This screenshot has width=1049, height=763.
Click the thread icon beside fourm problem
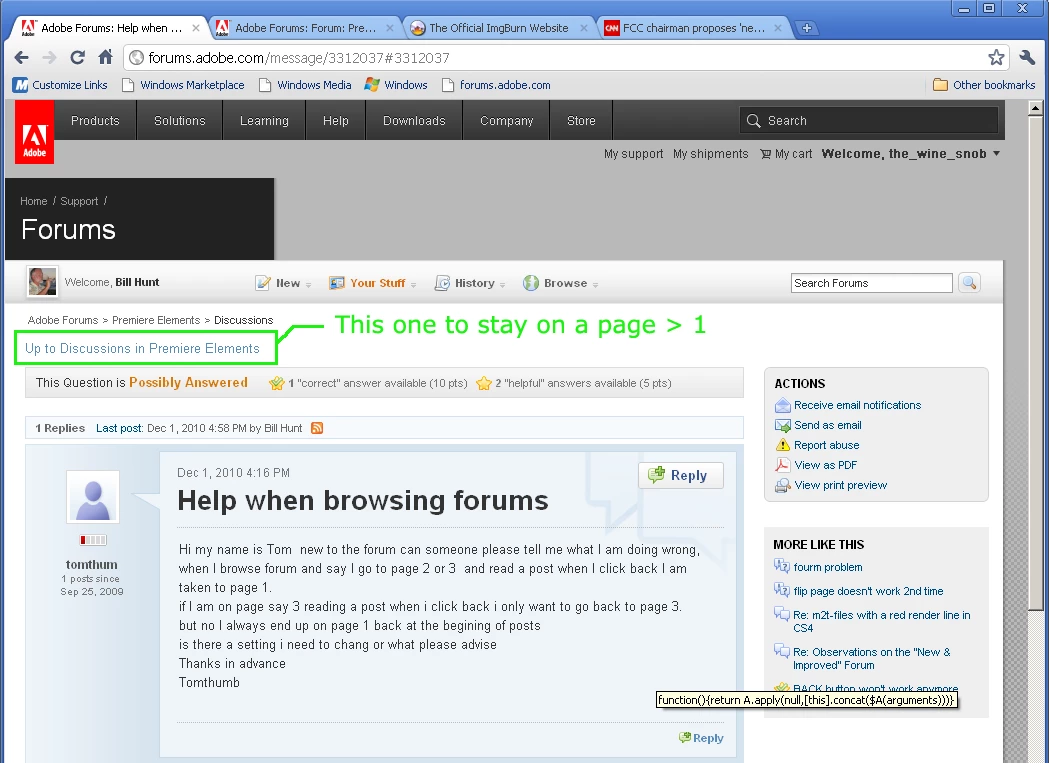click(x=781, y=566)
